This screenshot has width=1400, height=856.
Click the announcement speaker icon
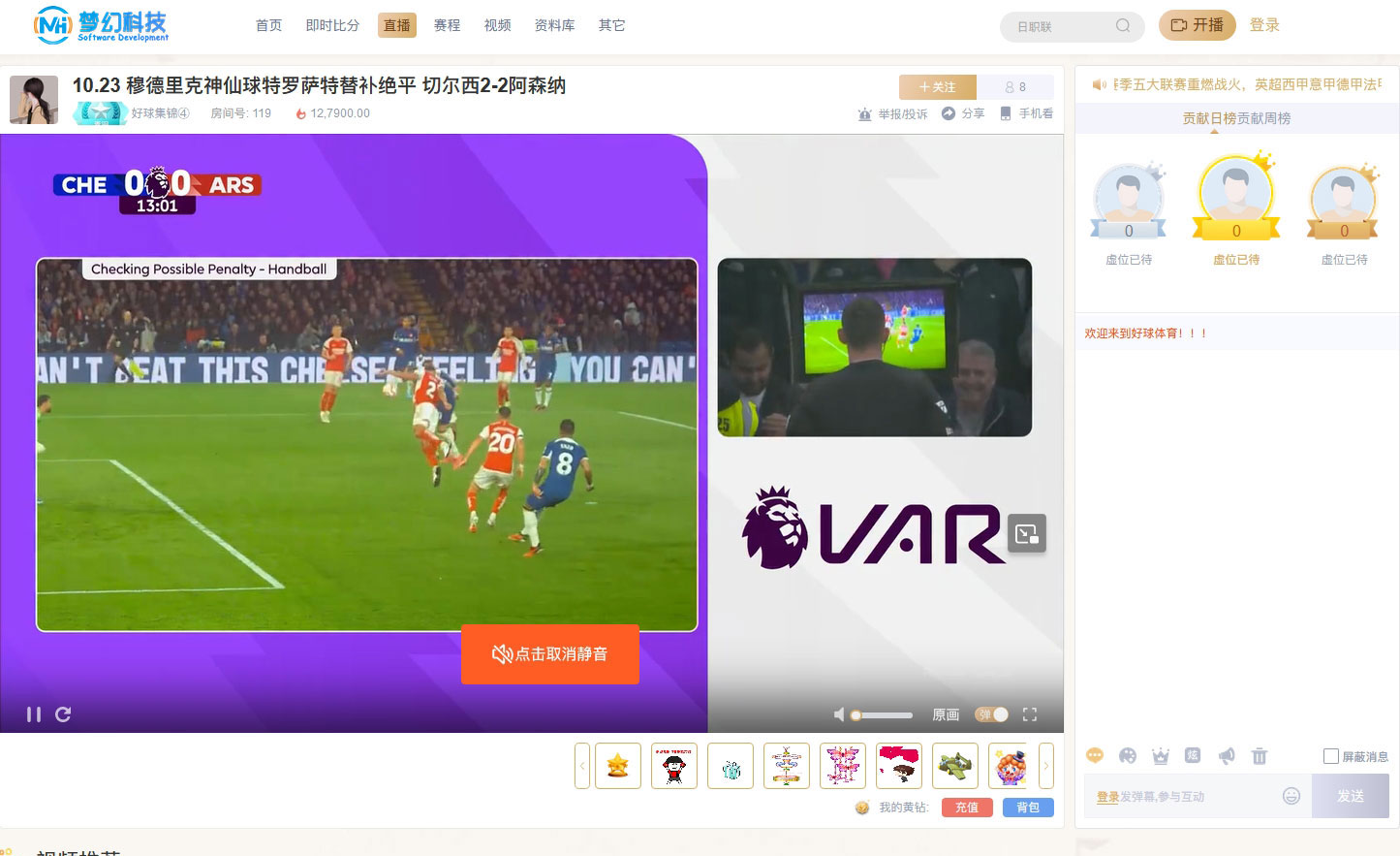point(1099,85)
